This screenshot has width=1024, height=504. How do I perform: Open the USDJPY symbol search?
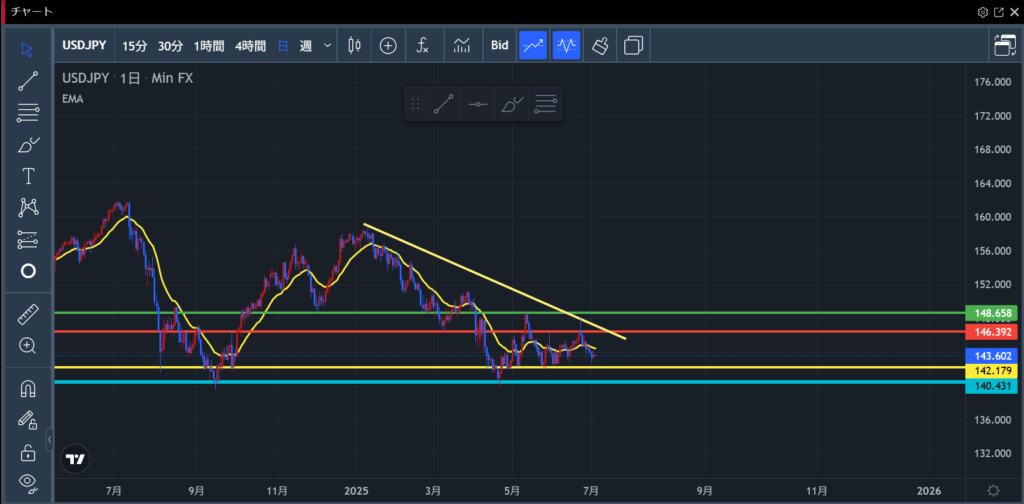coord(84,46)
